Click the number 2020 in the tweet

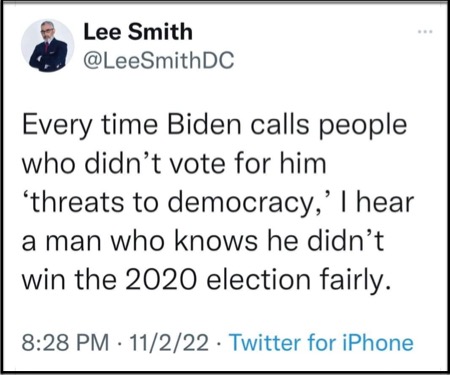tap(160, 279)
